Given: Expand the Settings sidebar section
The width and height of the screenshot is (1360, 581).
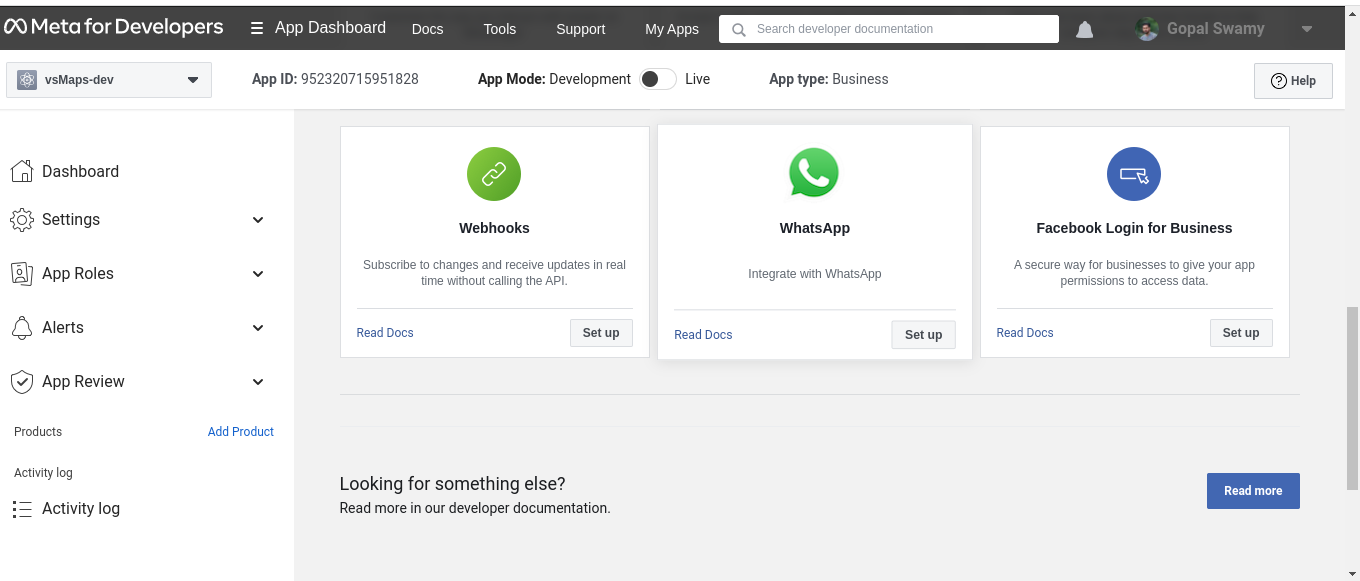Looking at the screenshot, I should (257, 220).
